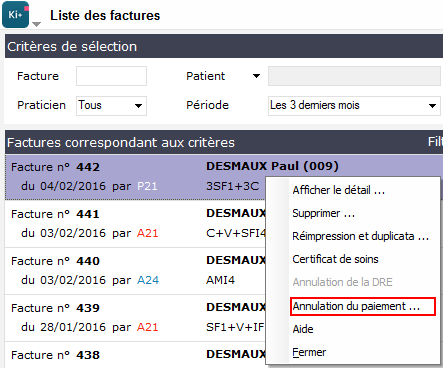This screenshot has height=368, width=443.
Task: Click Fermer in the context menu
Action: click(309, 352)
